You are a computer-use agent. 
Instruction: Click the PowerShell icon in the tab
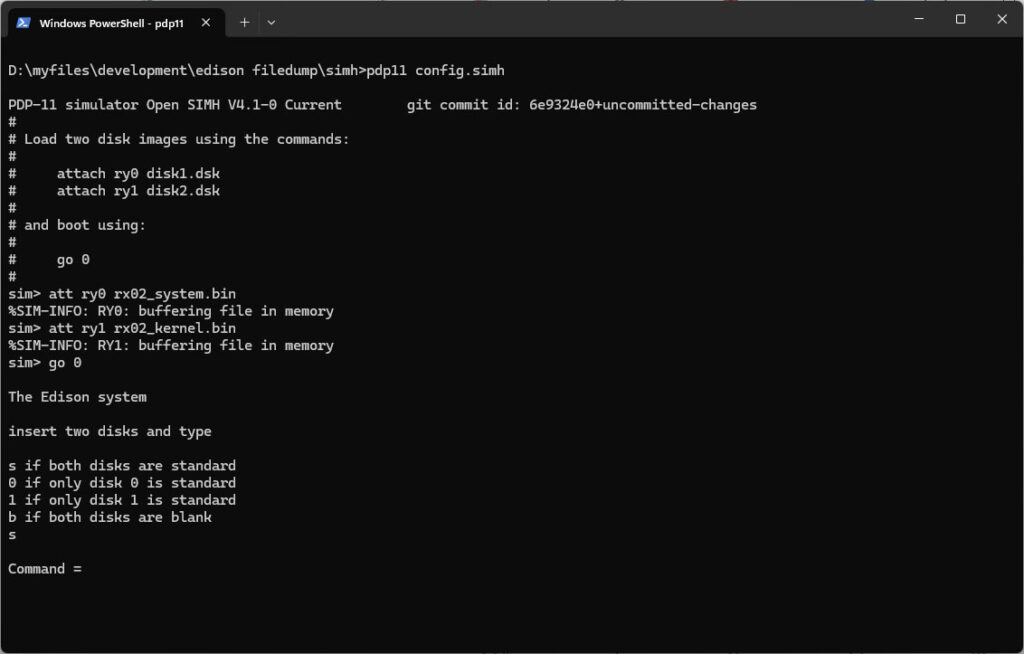23,22
